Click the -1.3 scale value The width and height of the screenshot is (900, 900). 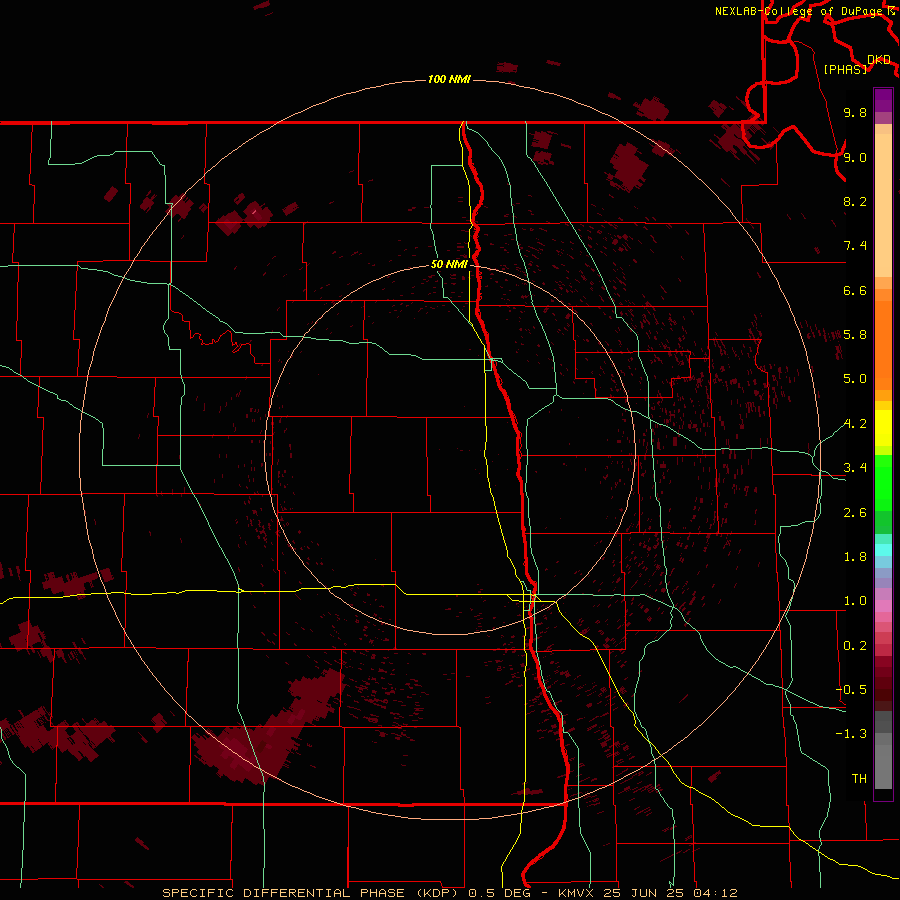851,734
